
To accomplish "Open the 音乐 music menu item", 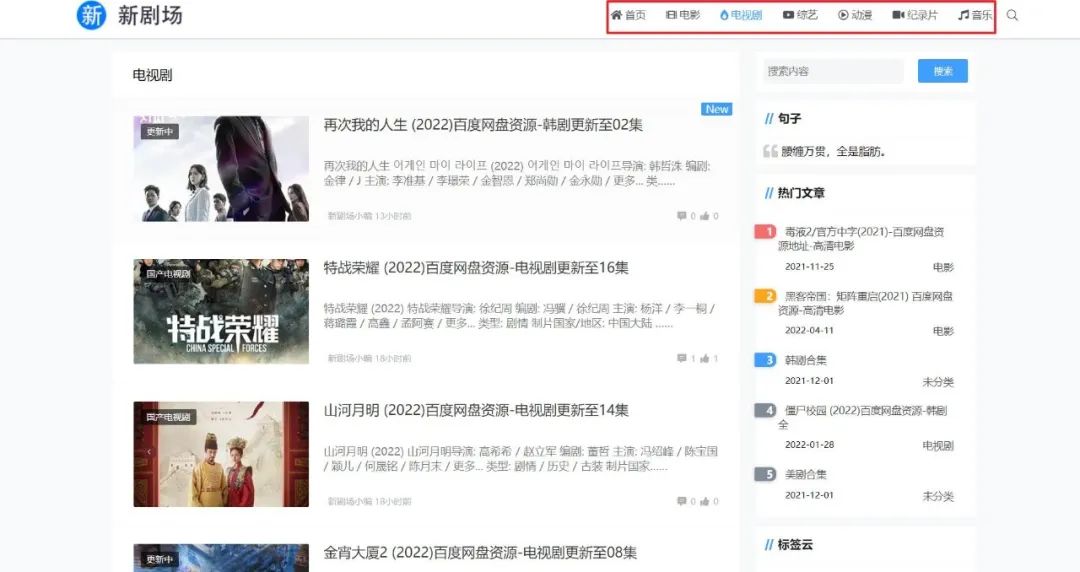I will coord(975,15).
